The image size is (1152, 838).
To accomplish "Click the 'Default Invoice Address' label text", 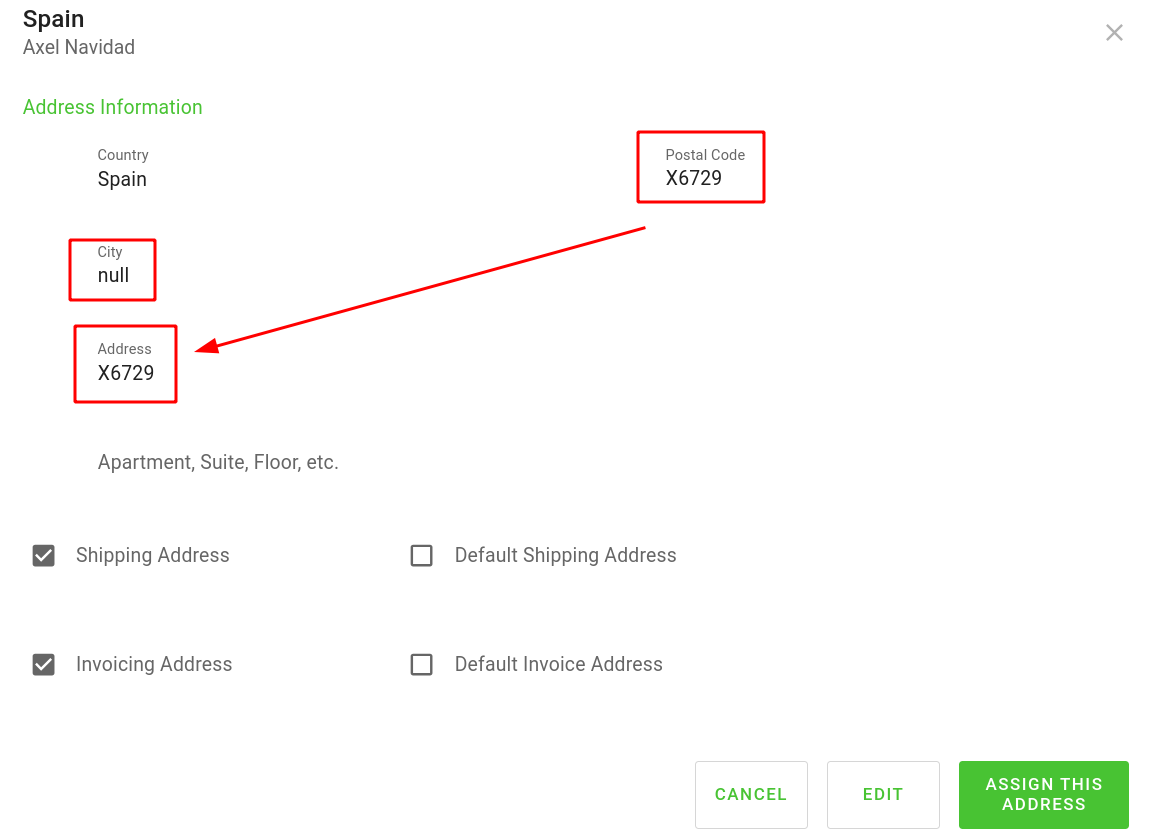I will point(558,665).
